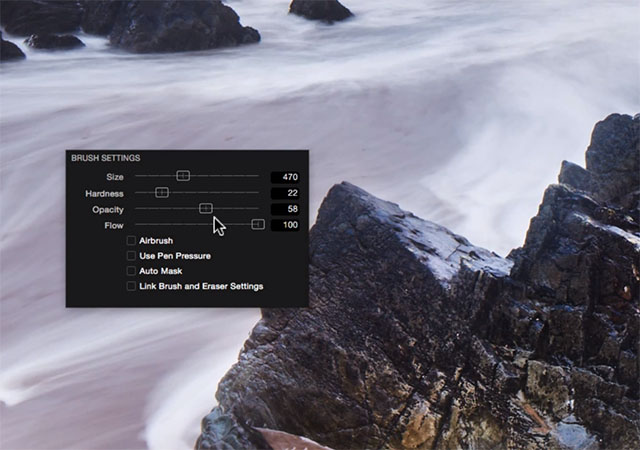Viewport: 640px width, 450px height.
Task: Turn on the Auto Mask checkbox
Action: (x=131, y=271)
